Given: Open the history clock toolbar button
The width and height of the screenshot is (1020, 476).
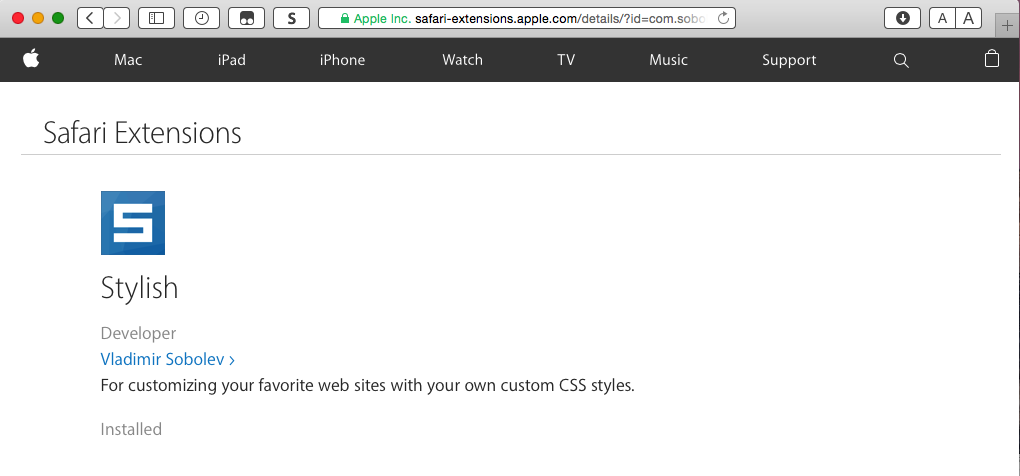Looking at the screenshot, I should [202, 18].
